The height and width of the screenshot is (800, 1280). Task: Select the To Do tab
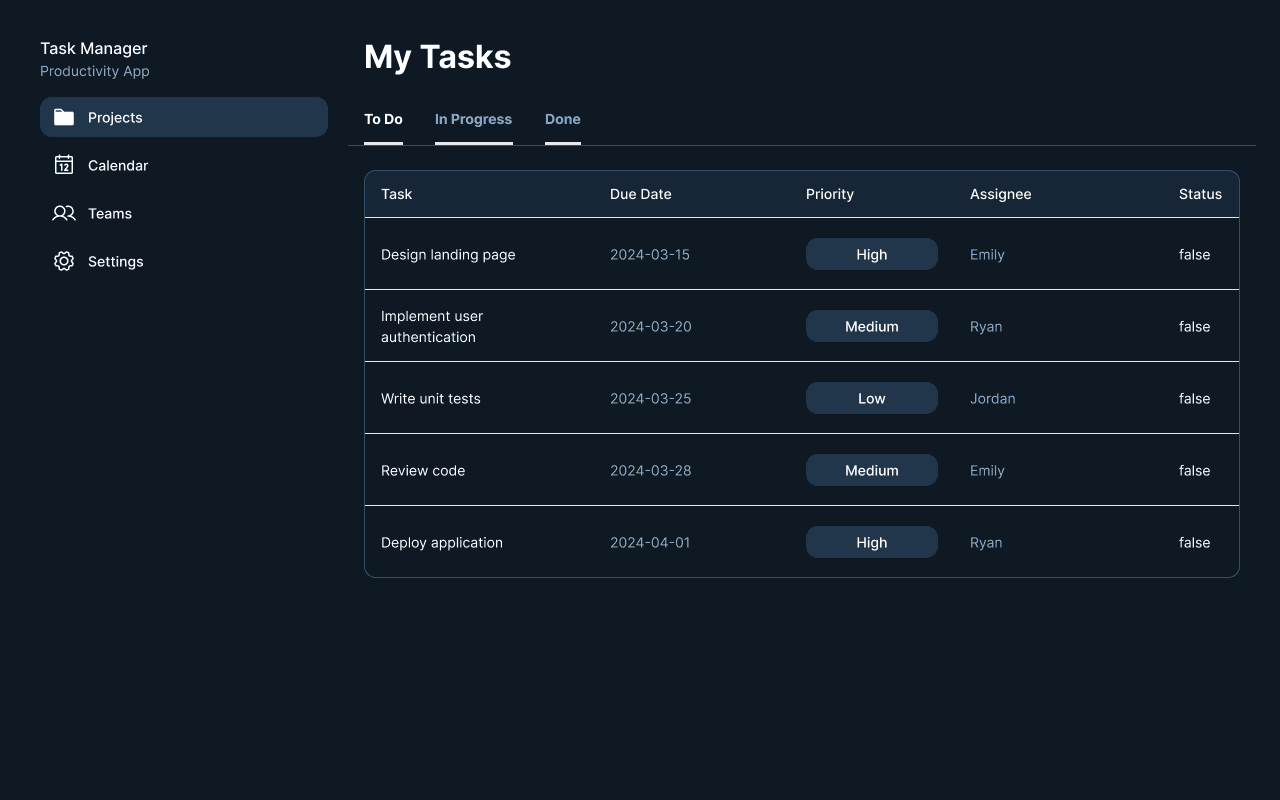pyautogui.click(x=383, y=119)
